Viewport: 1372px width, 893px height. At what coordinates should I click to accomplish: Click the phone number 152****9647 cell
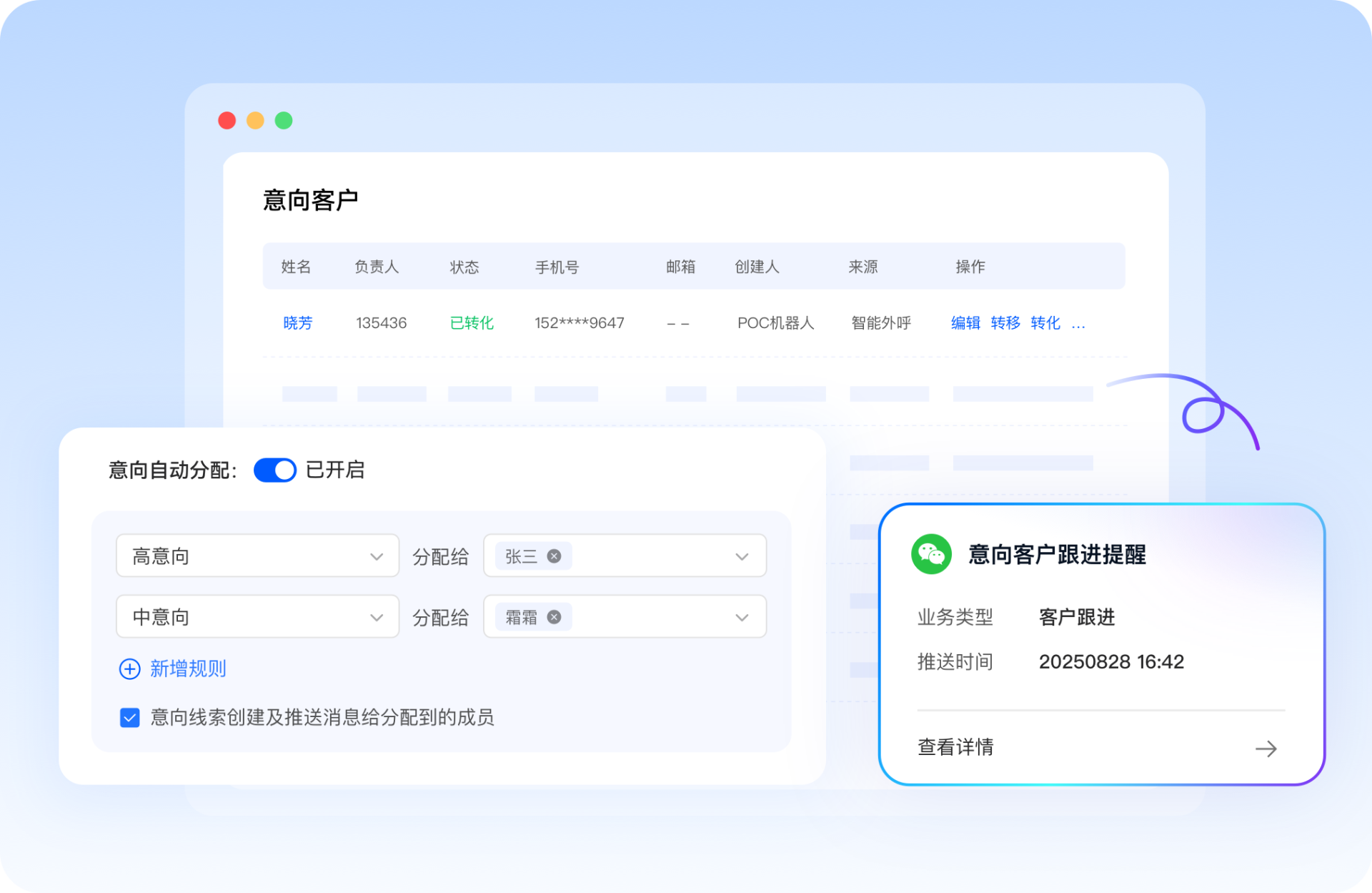point(579,323)
